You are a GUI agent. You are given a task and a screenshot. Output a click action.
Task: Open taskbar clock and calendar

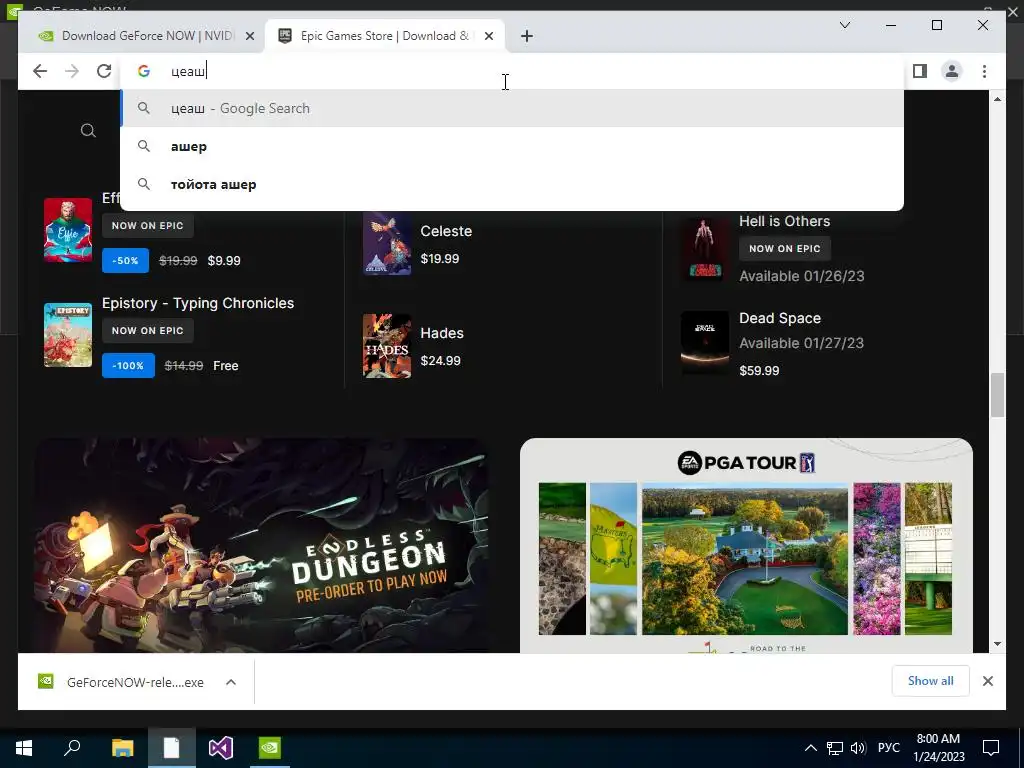point(938,748)
